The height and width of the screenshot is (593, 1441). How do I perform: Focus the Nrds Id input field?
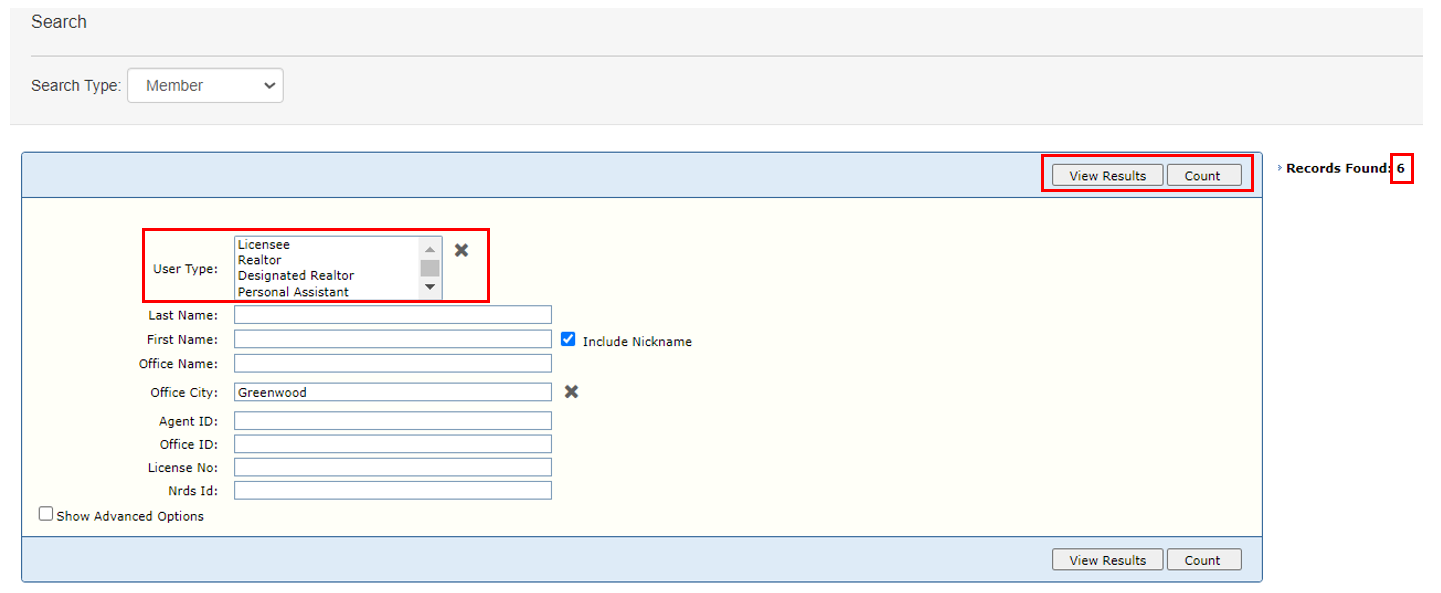(x=393, y=491)
